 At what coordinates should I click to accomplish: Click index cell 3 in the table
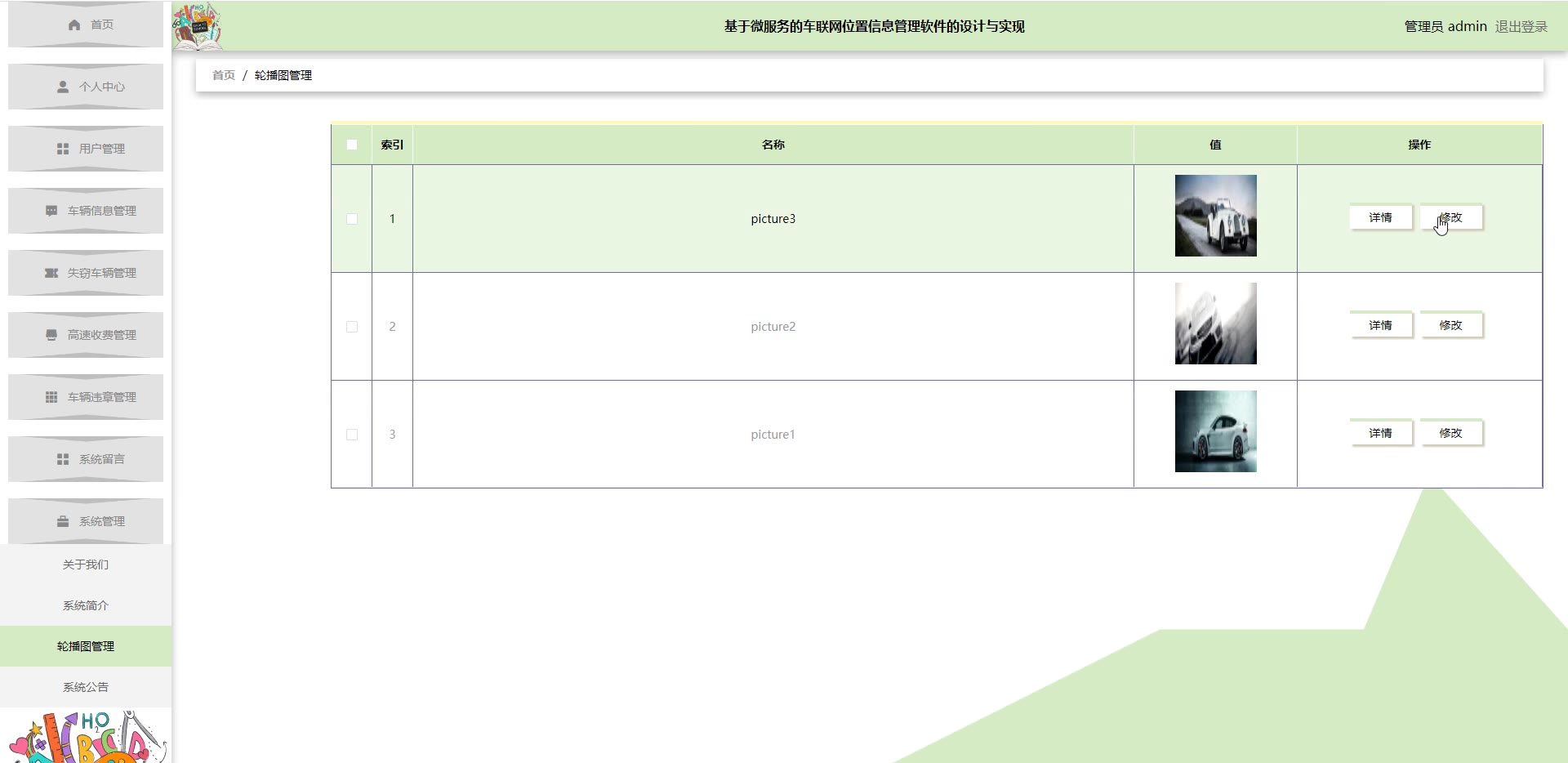392,435
